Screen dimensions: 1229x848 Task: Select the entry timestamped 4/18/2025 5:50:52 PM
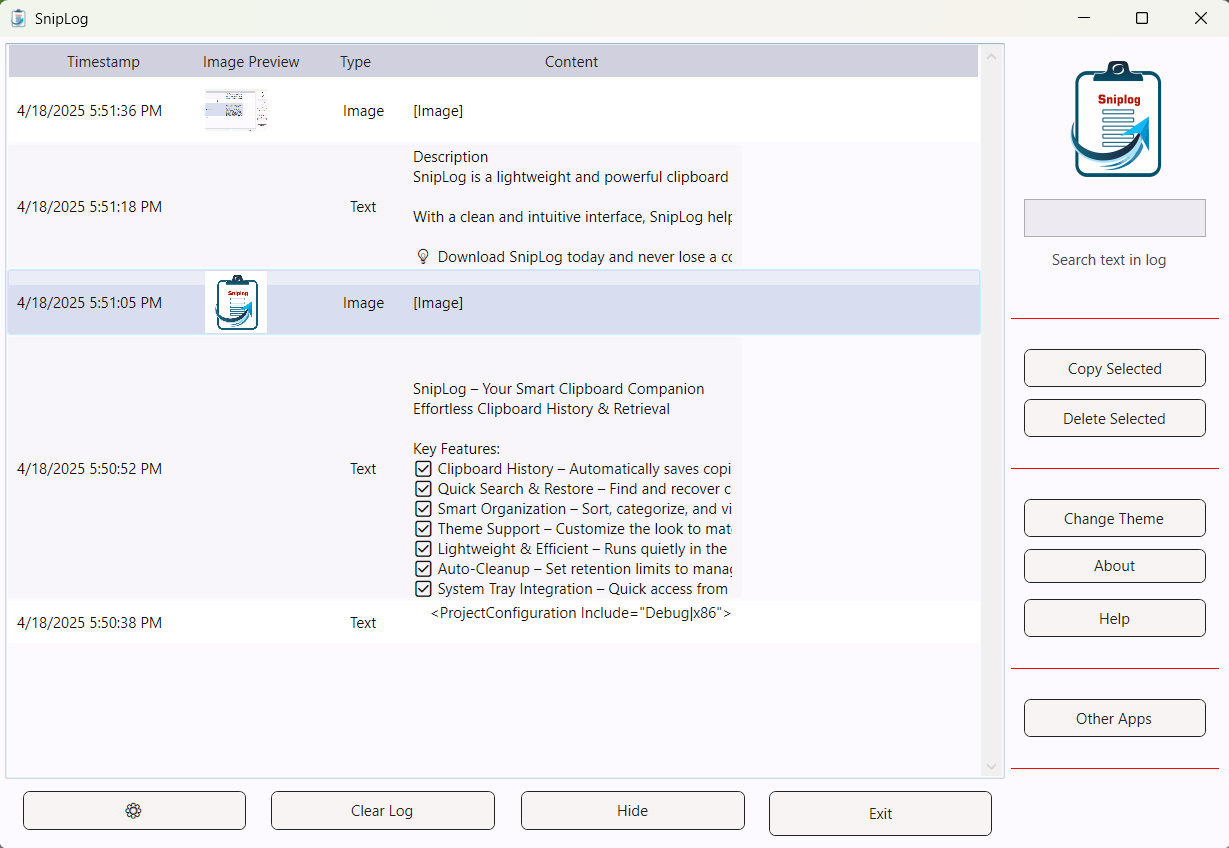493,468
